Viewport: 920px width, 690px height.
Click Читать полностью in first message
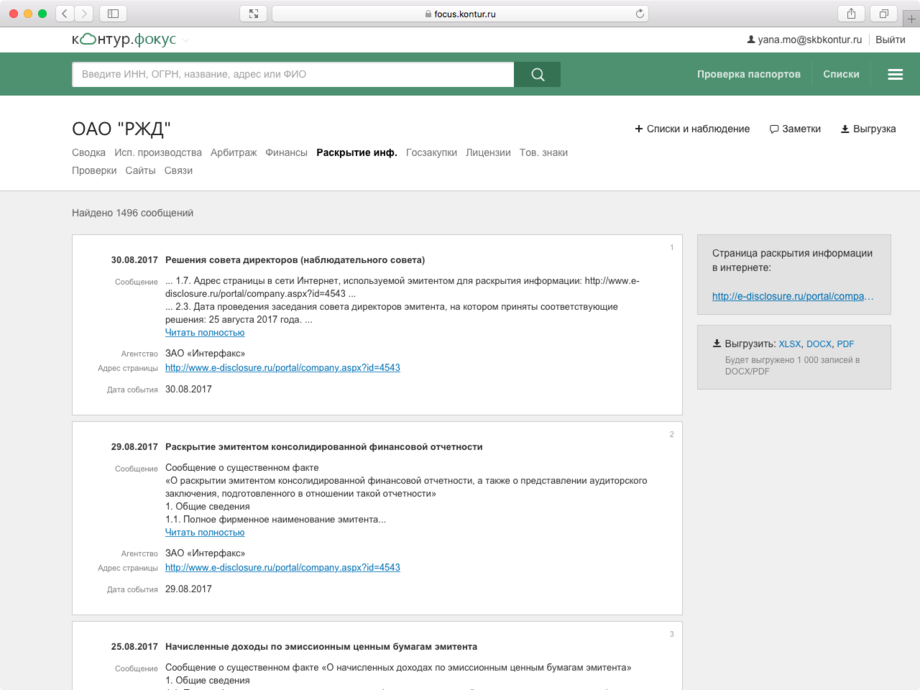click(x=204, y=333)
